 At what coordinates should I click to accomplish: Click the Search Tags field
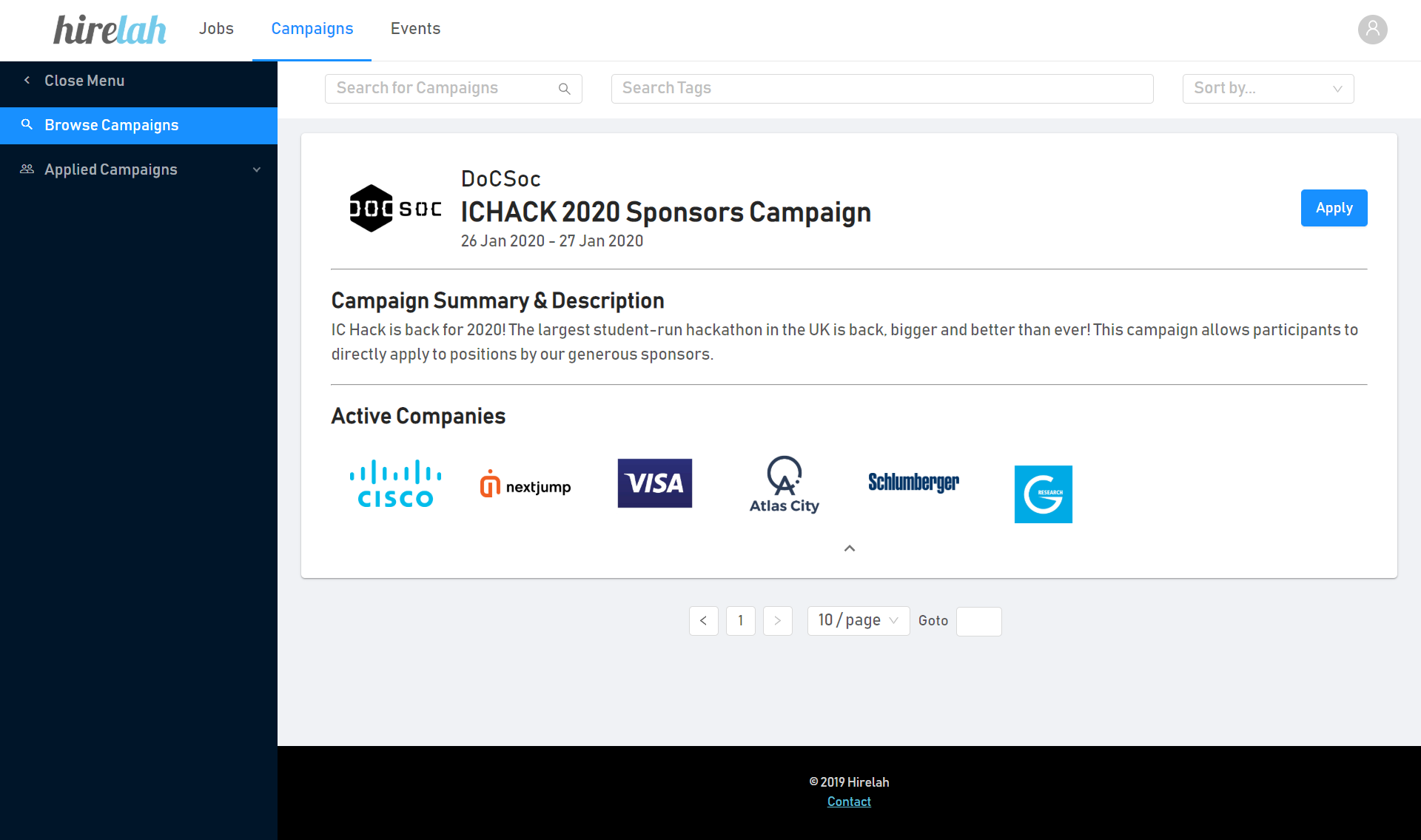click(881, 89)
